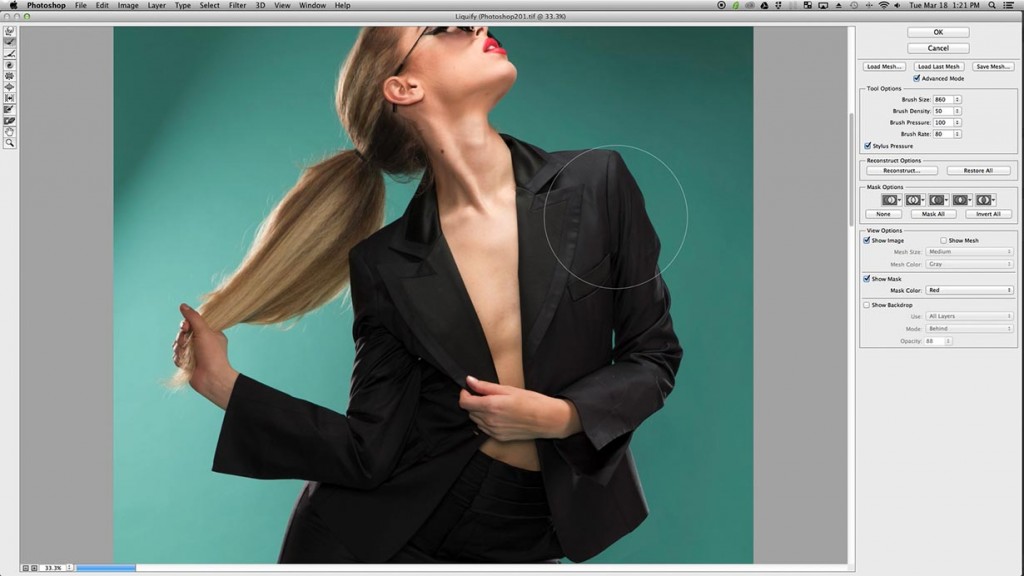Open the Layer menu

(x=157, y=5)
